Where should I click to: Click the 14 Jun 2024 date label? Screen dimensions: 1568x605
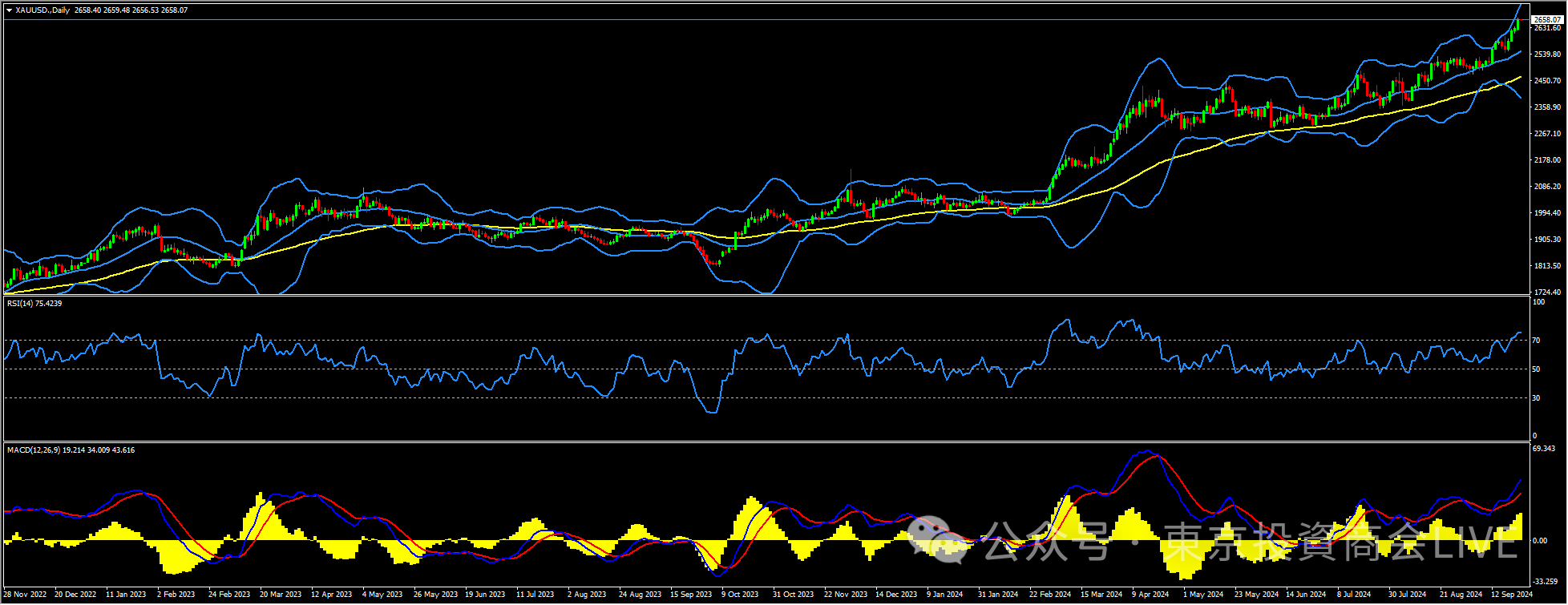tap(1307, 595)
